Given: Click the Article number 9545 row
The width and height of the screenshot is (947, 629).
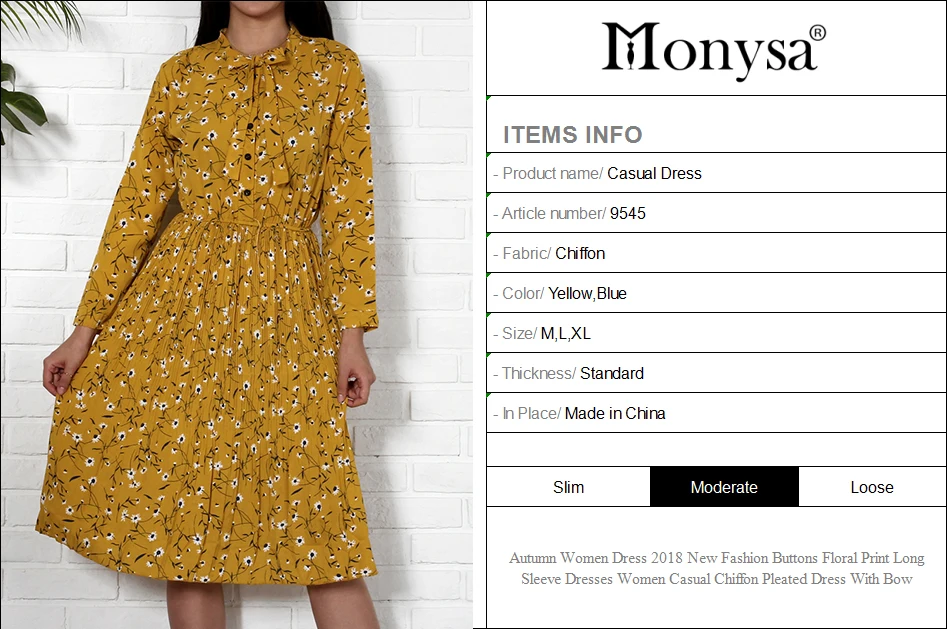Looking at the screenshot, I should tap(716, 213).
